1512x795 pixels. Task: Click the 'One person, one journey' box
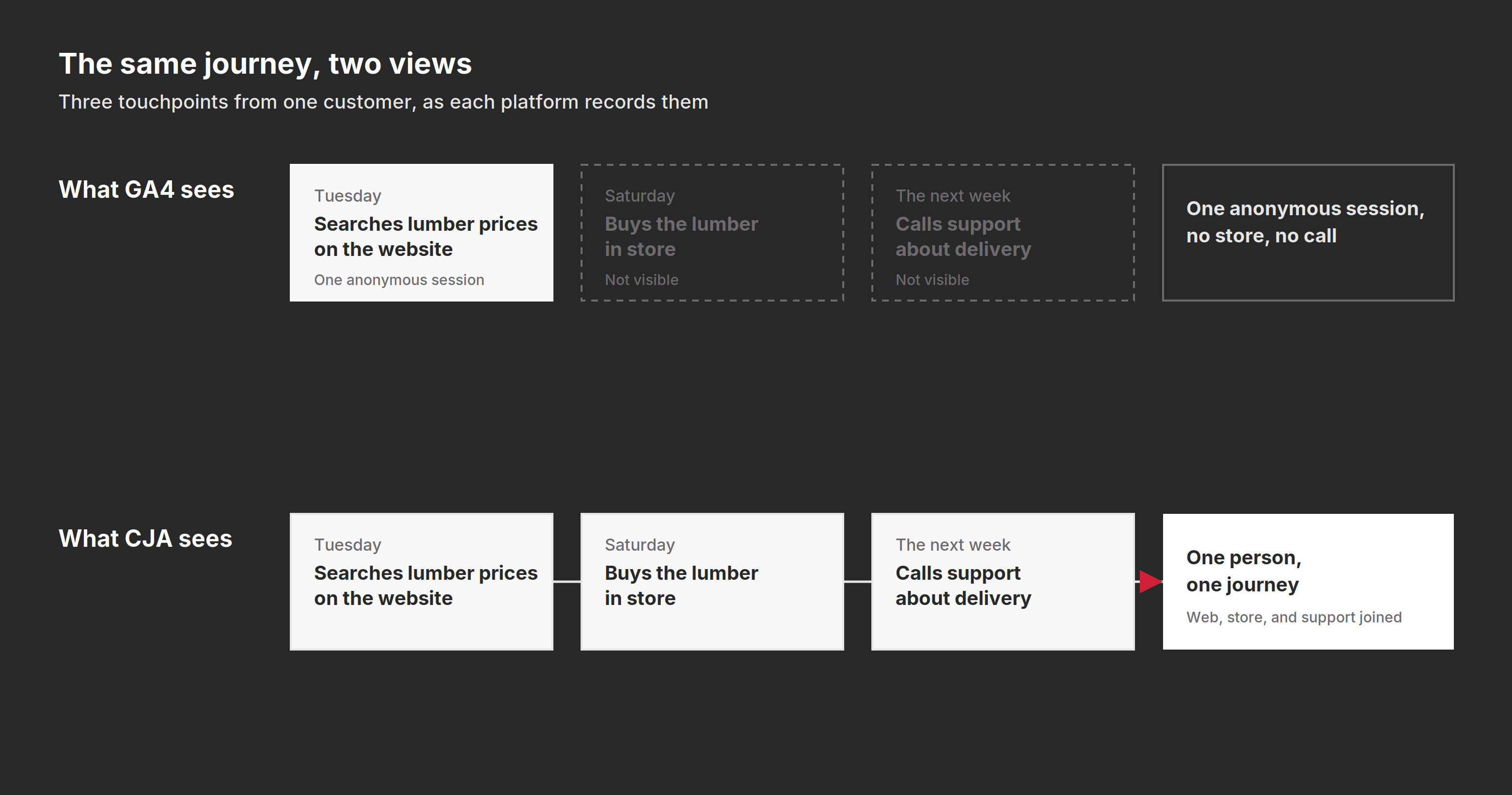point(1308,581)
